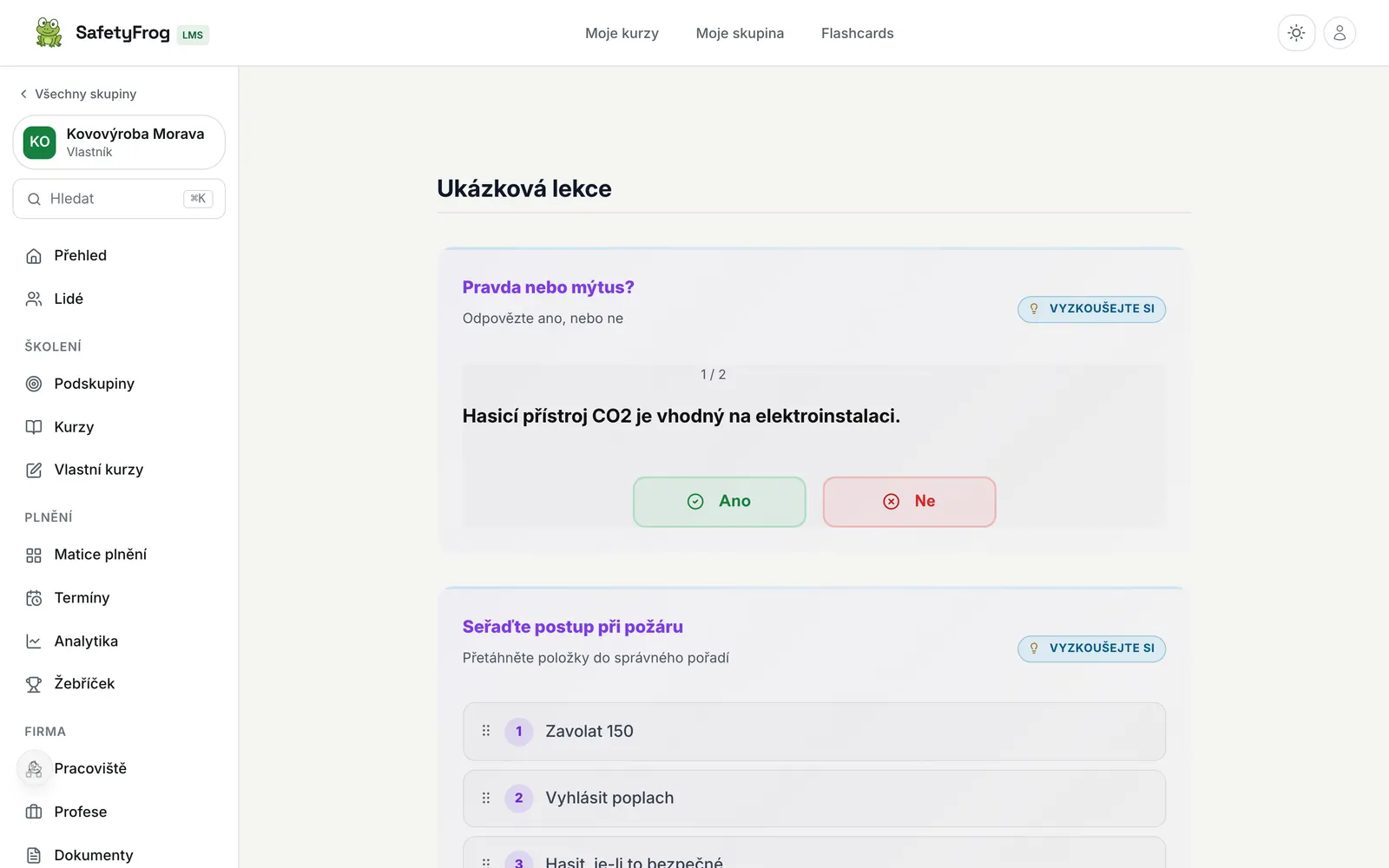Click drag handle of Zavolat 150
This screenshot has height=868, width=1389.
486,731
